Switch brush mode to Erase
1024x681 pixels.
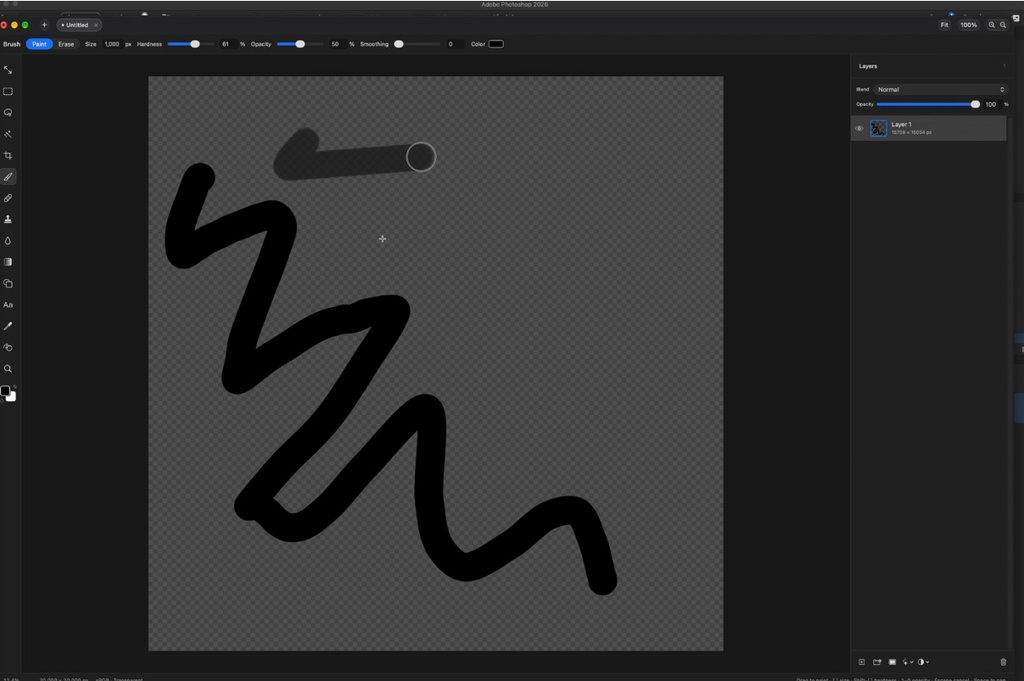[x=66, y=44]
